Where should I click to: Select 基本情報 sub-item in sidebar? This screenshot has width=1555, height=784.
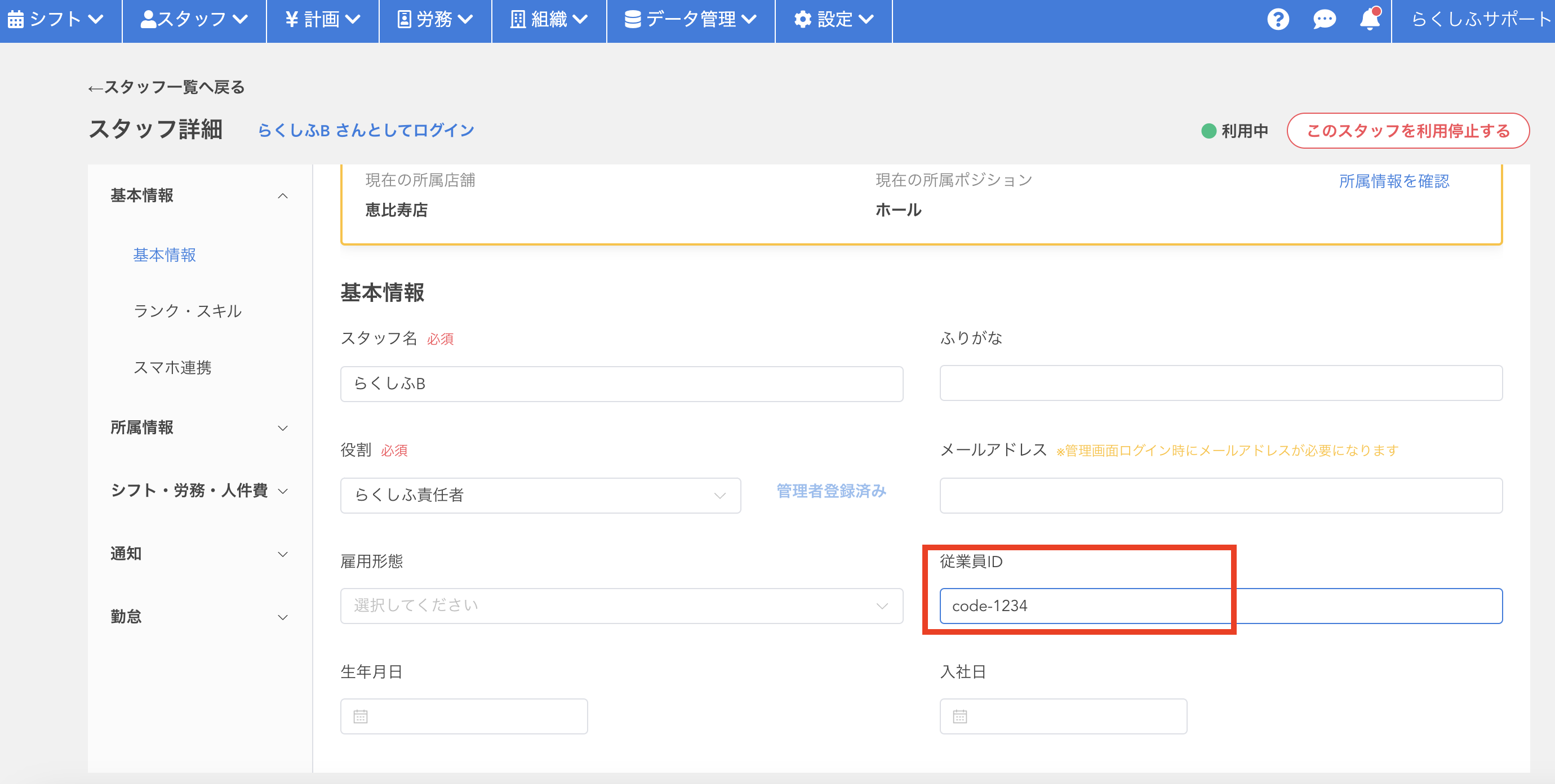(164, 255)
